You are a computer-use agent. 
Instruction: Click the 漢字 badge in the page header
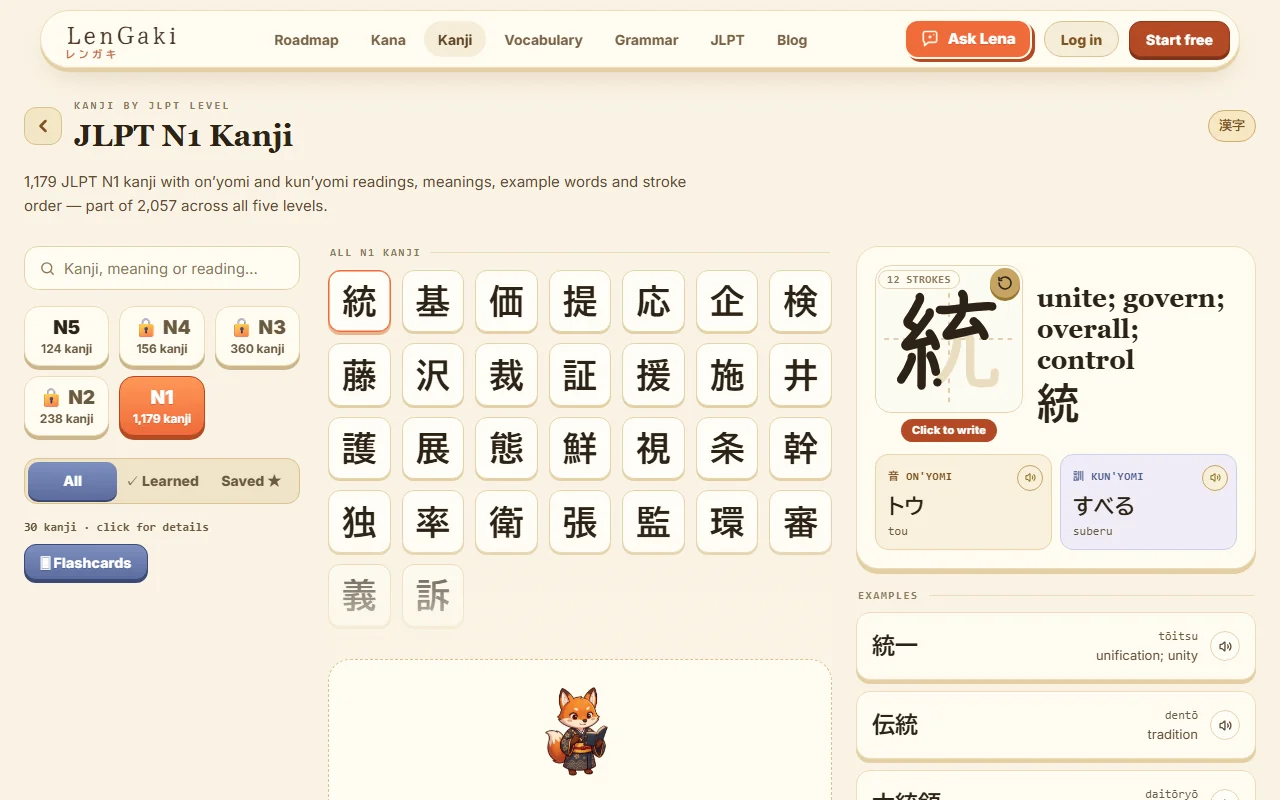(x=1232, y=126)
